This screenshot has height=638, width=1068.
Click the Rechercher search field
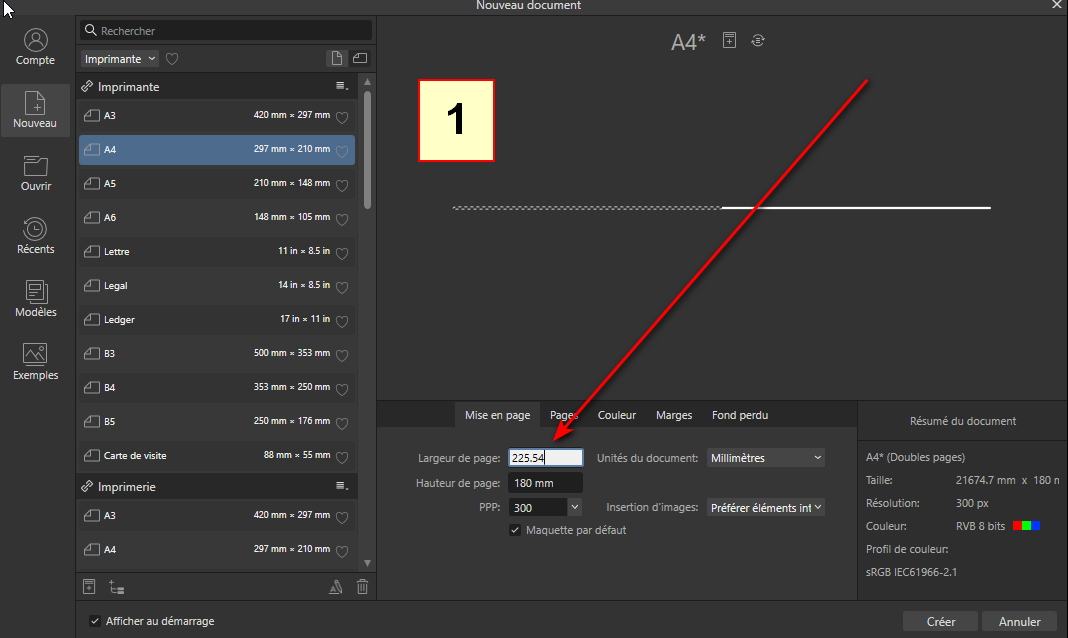226,31
